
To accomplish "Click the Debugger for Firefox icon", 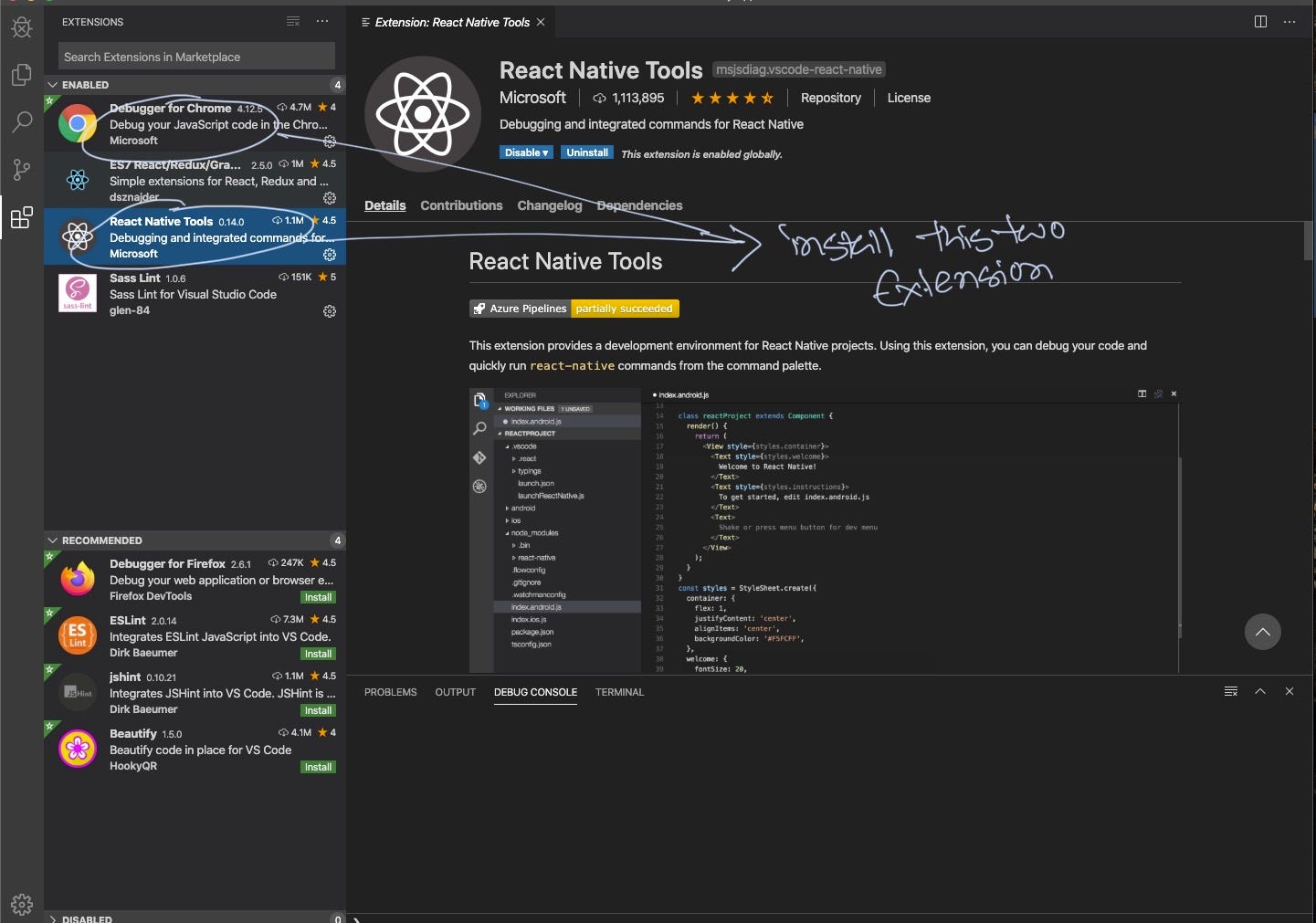I will pos(78,579).
